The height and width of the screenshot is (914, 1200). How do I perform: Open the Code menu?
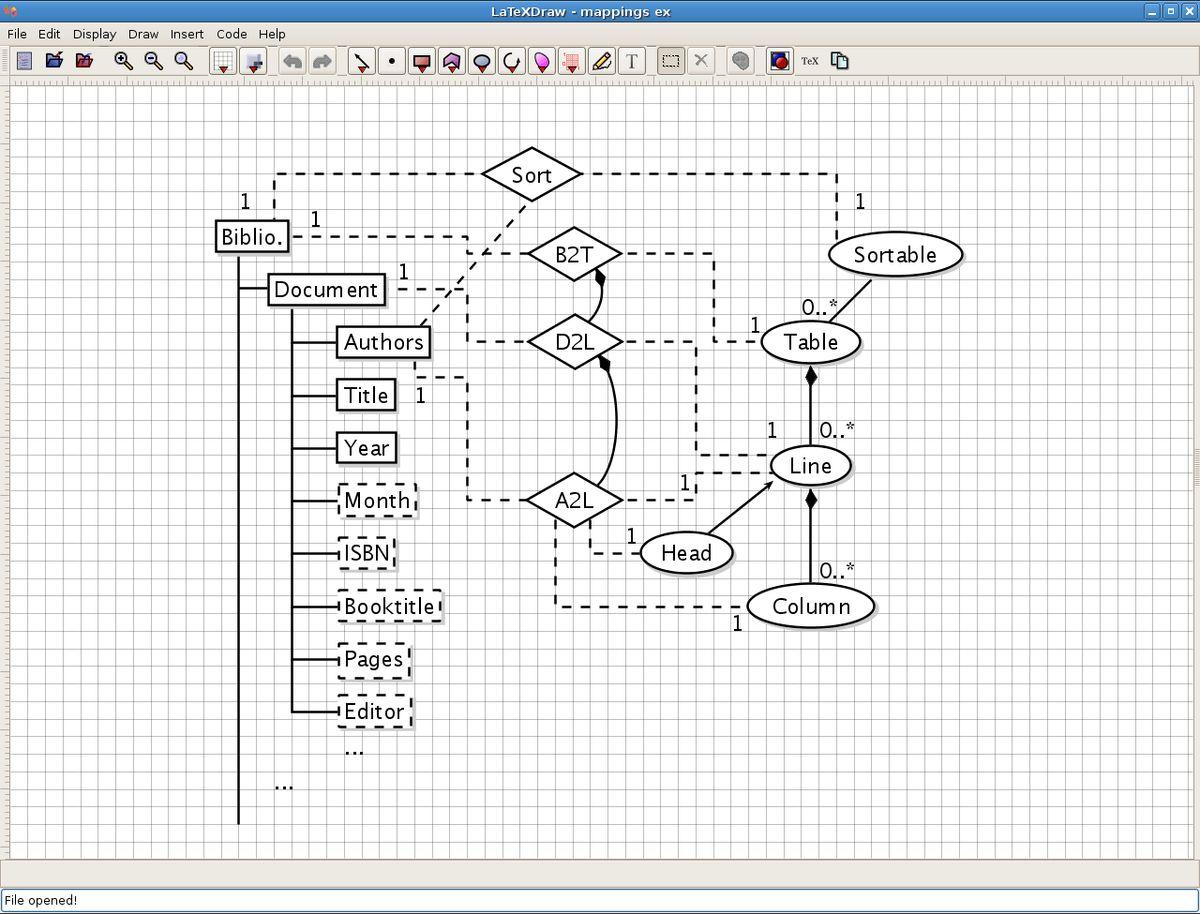coord(231,34)
